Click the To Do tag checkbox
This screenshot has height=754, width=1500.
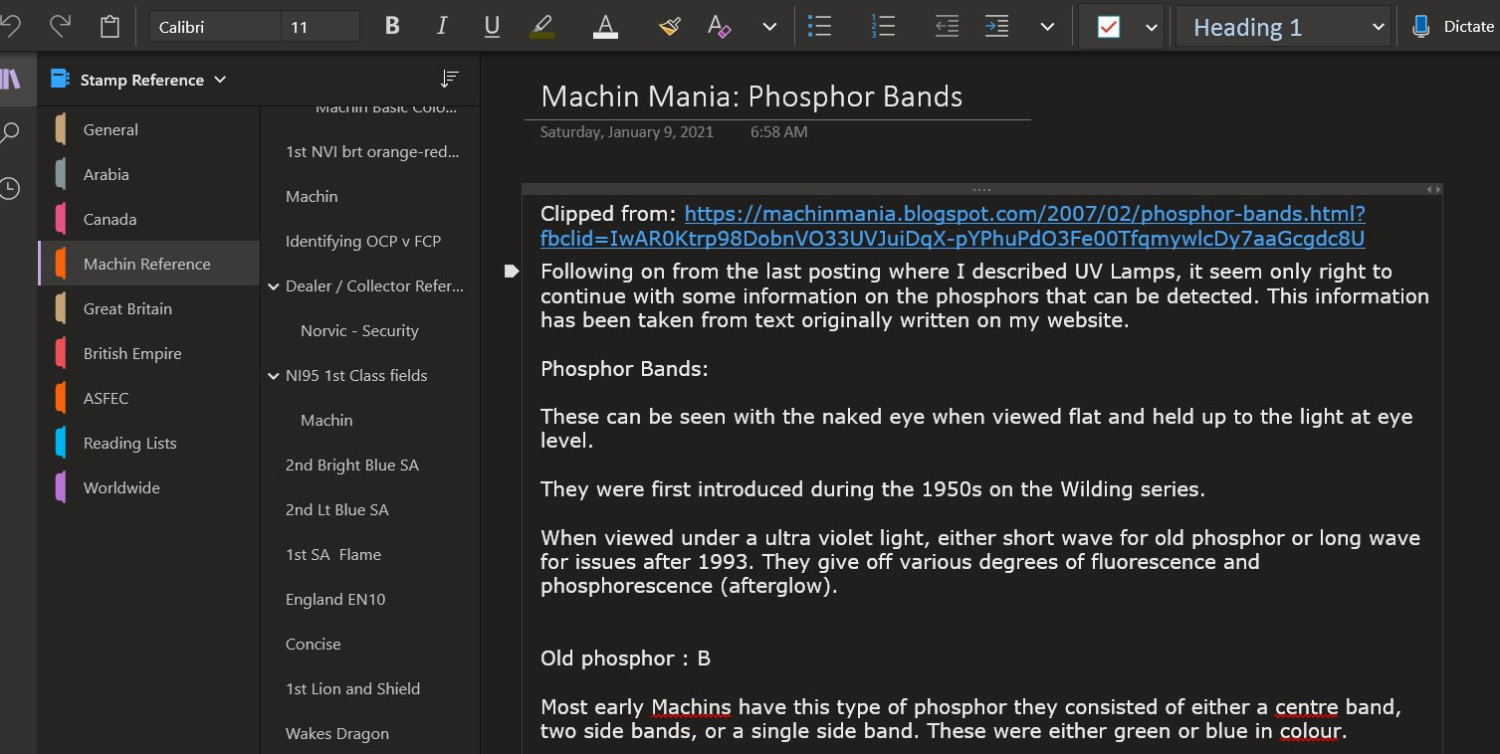coord(1108,27)
